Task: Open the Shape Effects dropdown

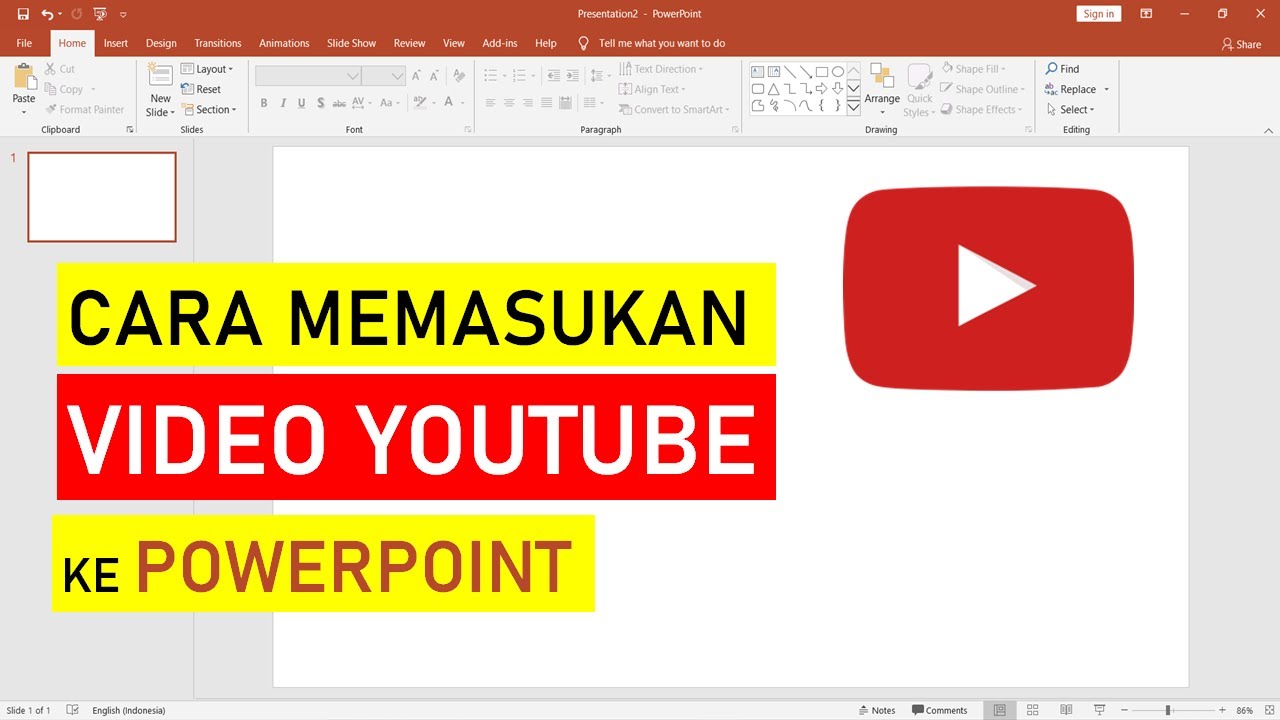Action: tap(981, 110)
